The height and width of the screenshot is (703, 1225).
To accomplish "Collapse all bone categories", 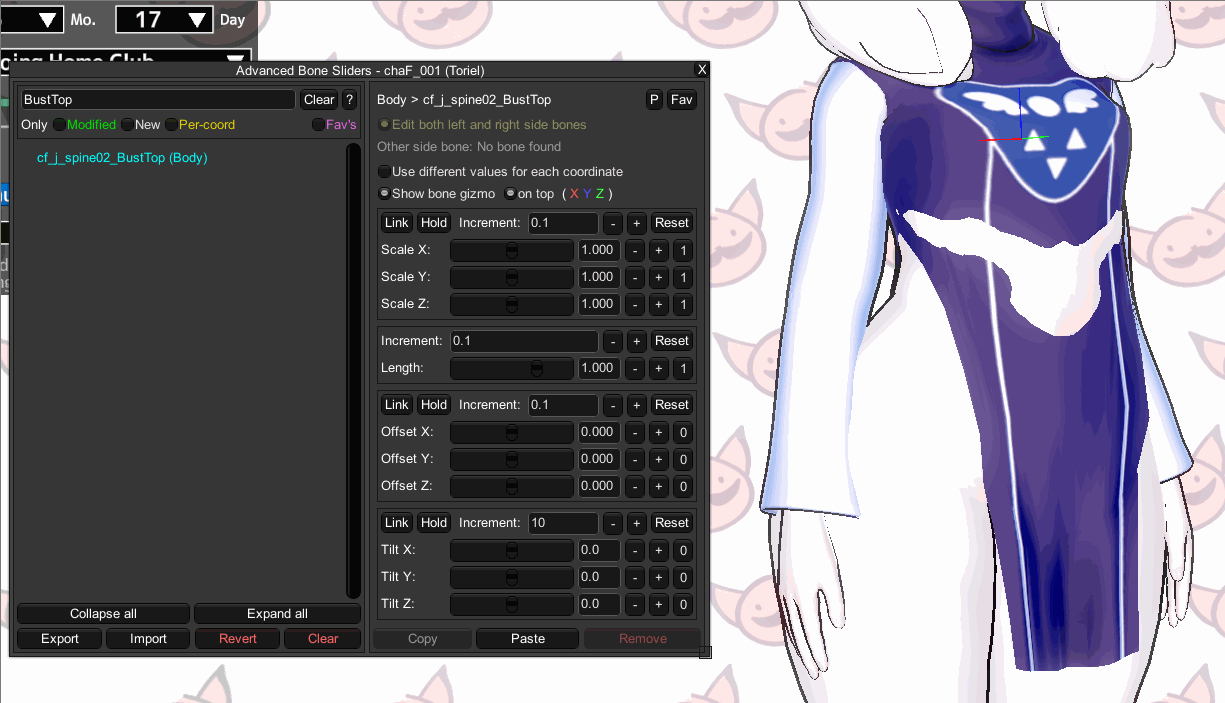I will [x=103, y=614].
